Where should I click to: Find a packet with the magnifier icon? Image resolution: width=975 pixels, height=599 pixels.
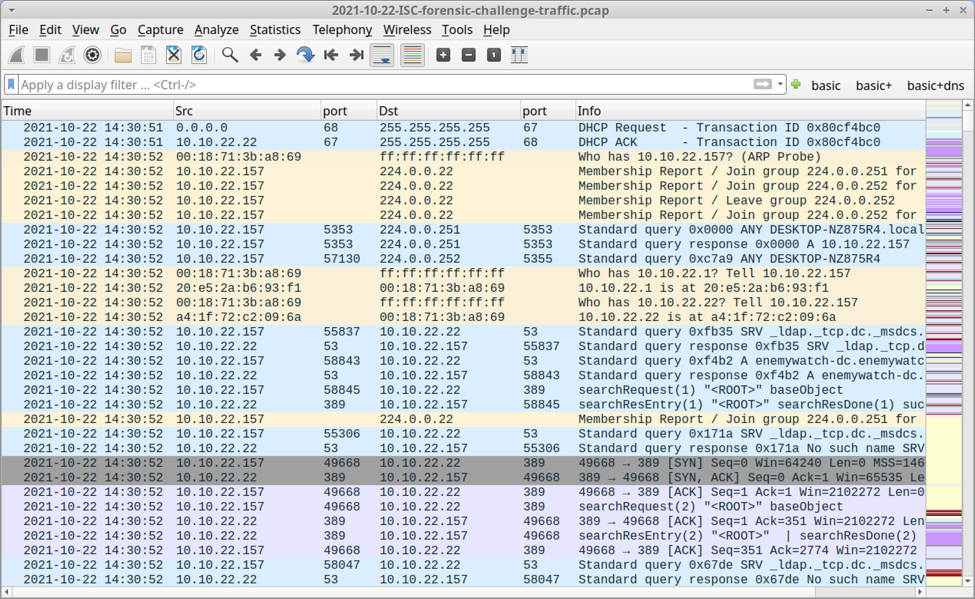[x=229, y=55]
